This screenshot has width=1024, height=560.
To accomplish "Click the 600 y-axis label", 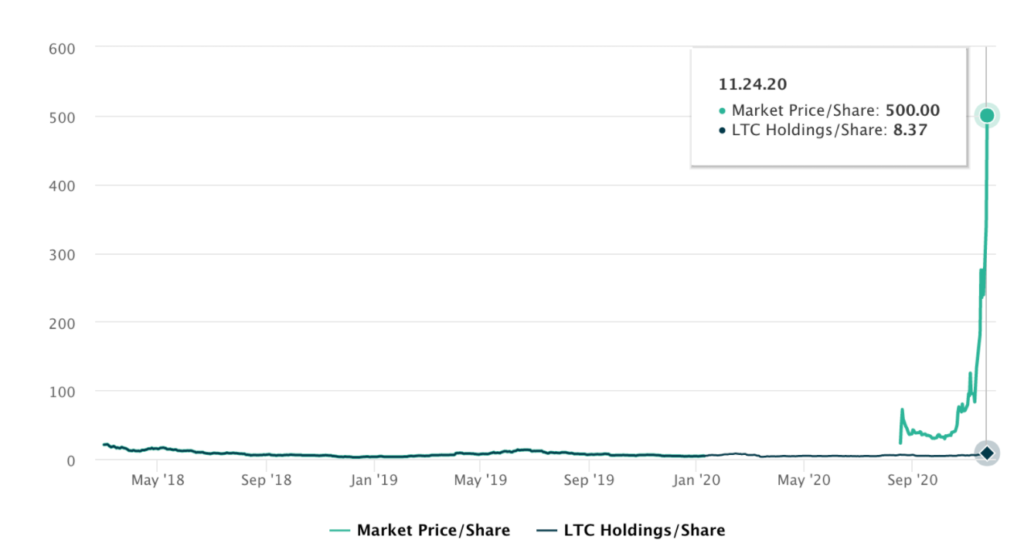I will pos(63,47).
